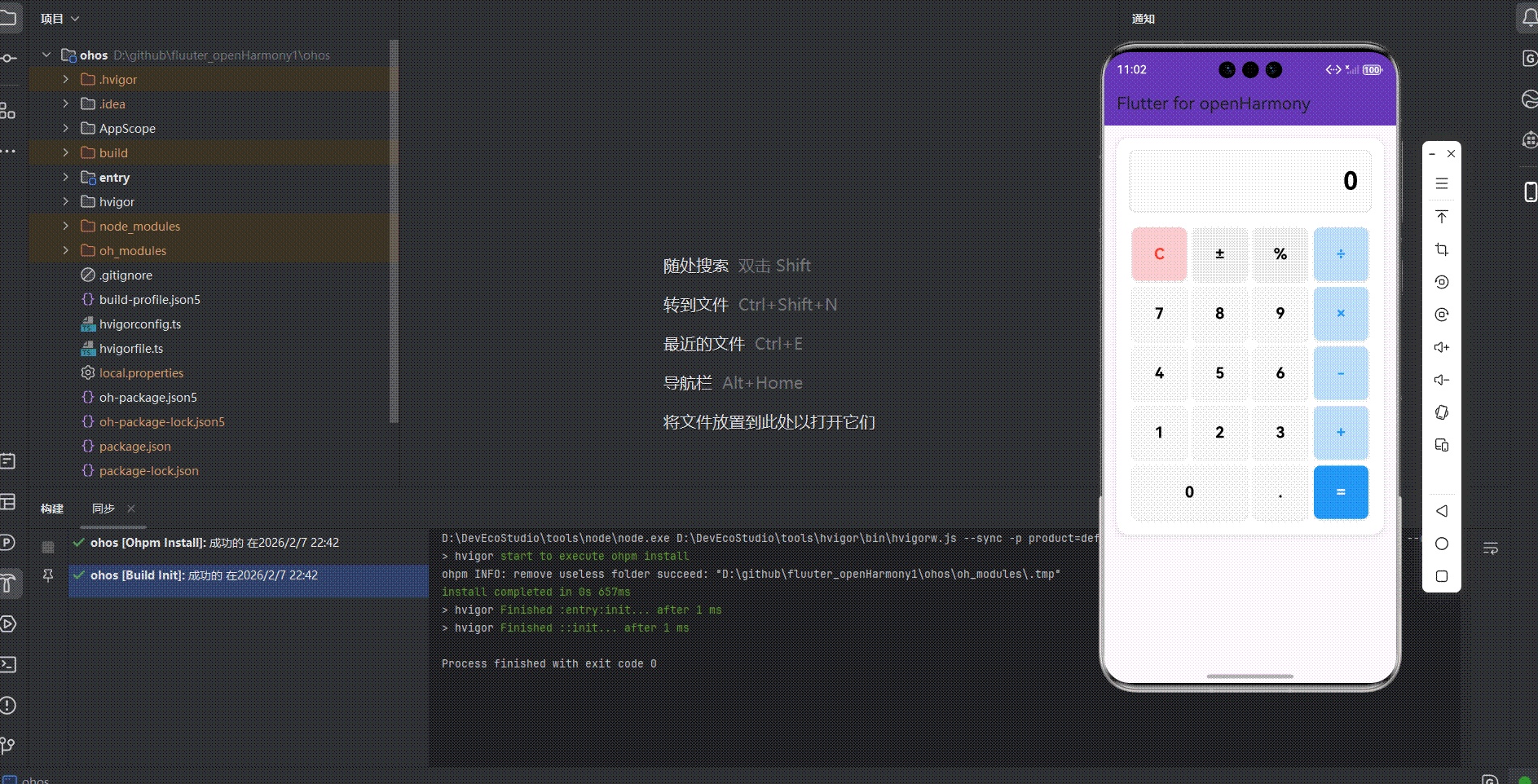Image resolution: width=1538 pixels, height=784 pixels.
Task: Raise emulator volume
Action: click(1442, 347)
